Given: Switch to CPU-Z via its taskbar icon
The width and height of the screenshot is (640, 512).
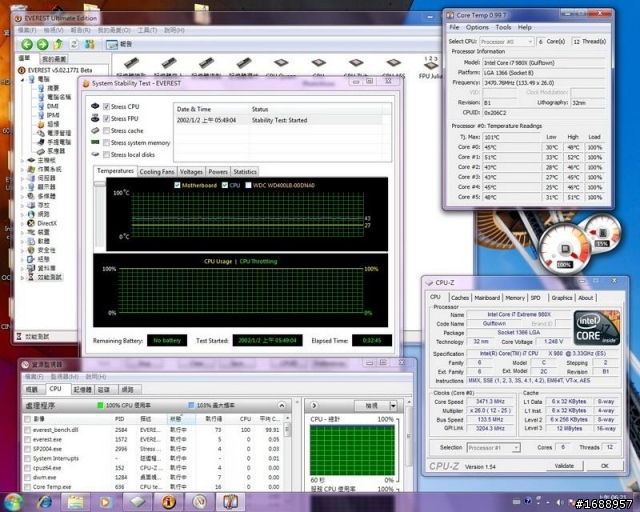Looking at the screenshot, I should [x=138, y=502].
